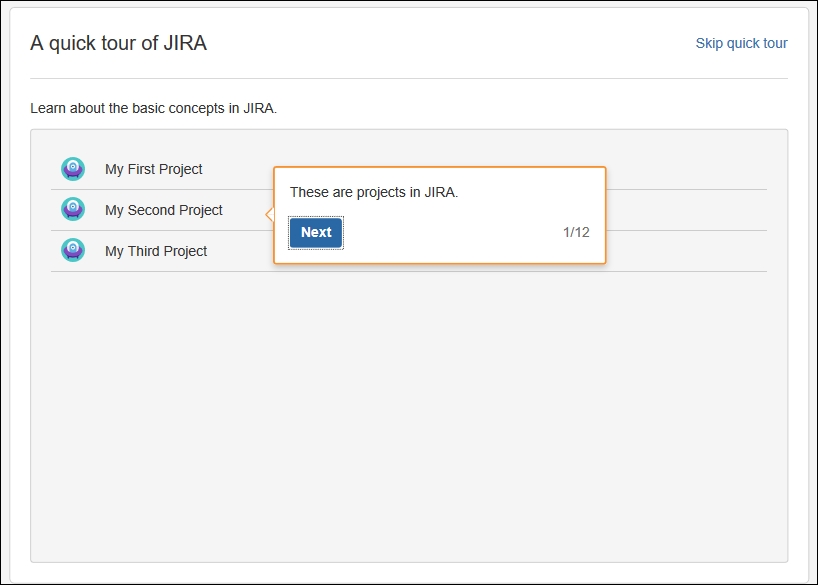Select the My Third Project name

[x=156, y=251]
